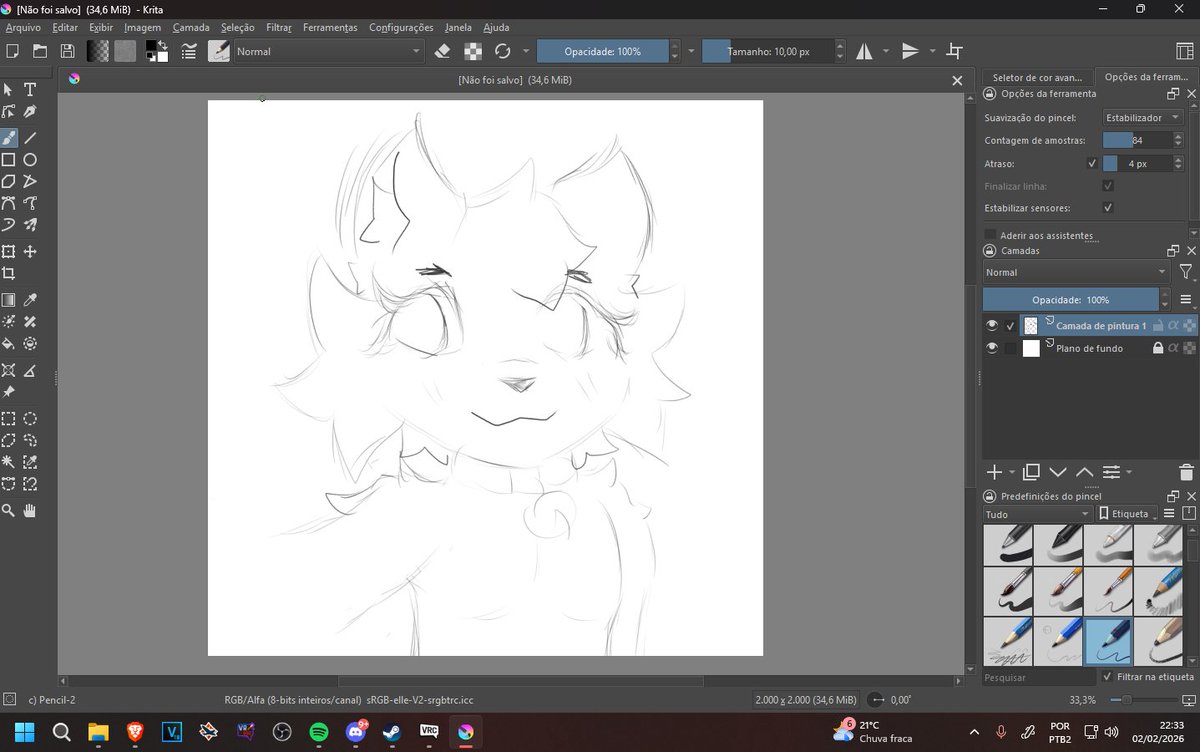Click the wrap around mode icon
The height and width of the screenshot is (752, 1200).
(x=955, y=51)
